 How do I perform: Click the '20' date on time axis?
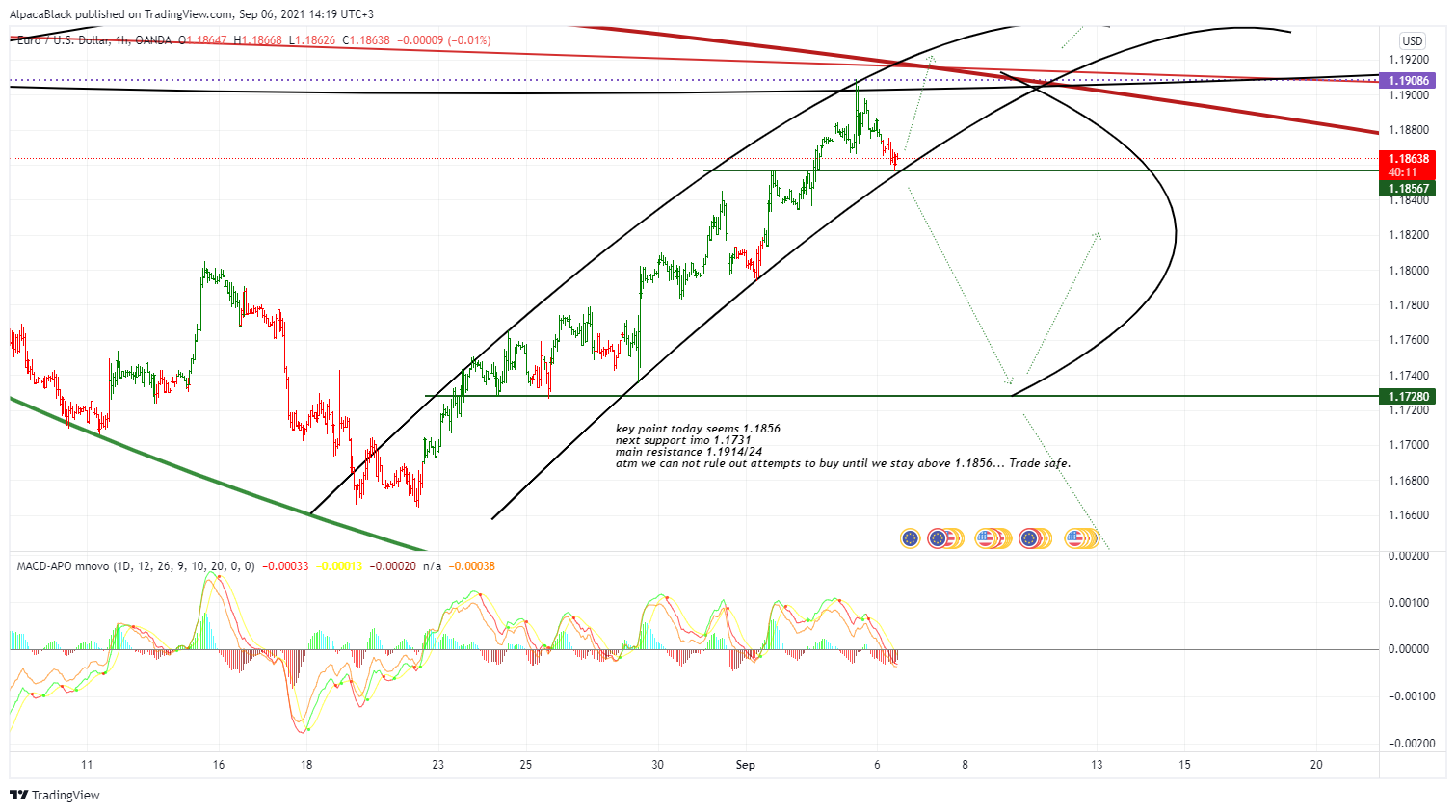pos(1316,765)
